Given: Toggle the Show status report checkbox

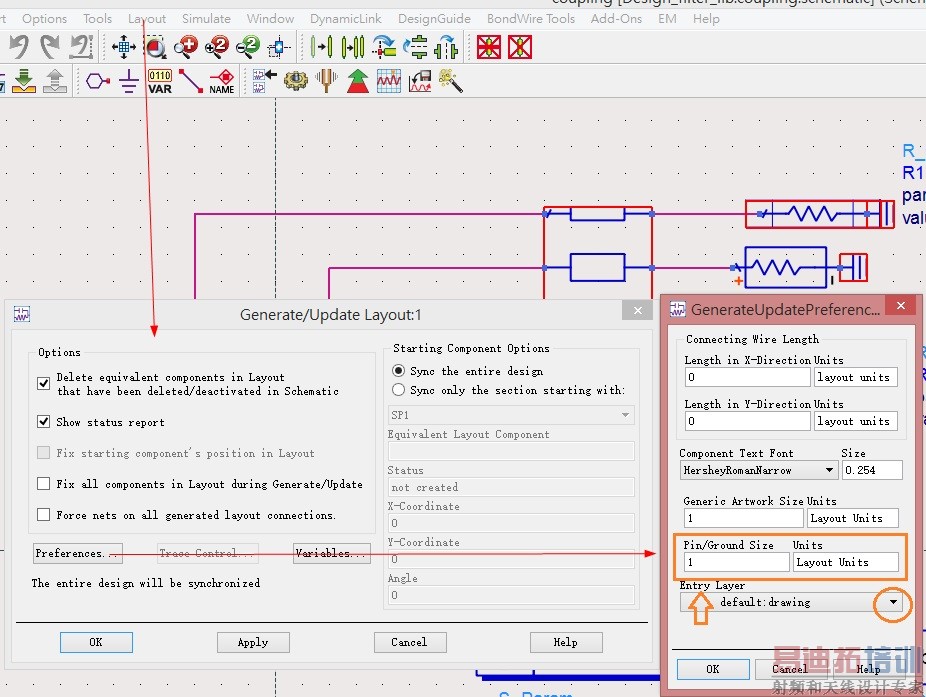Looking at the screenshot, I should pyautogui.click(x=43, y=421).
